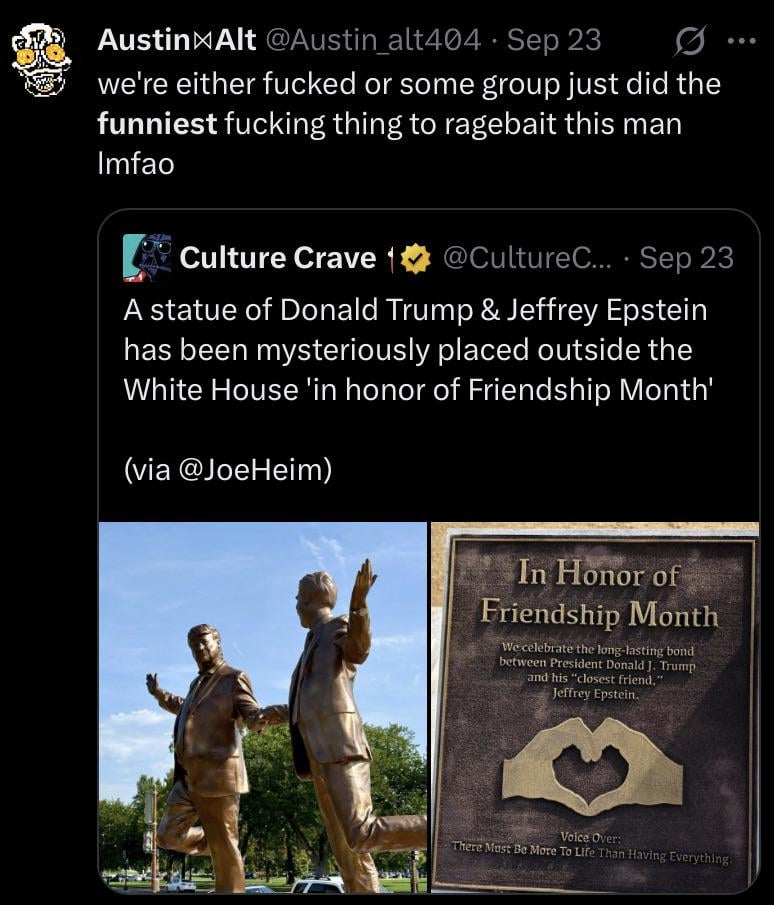Click the gold verified badge
The image size is (774, 905).
click(416, 258)
